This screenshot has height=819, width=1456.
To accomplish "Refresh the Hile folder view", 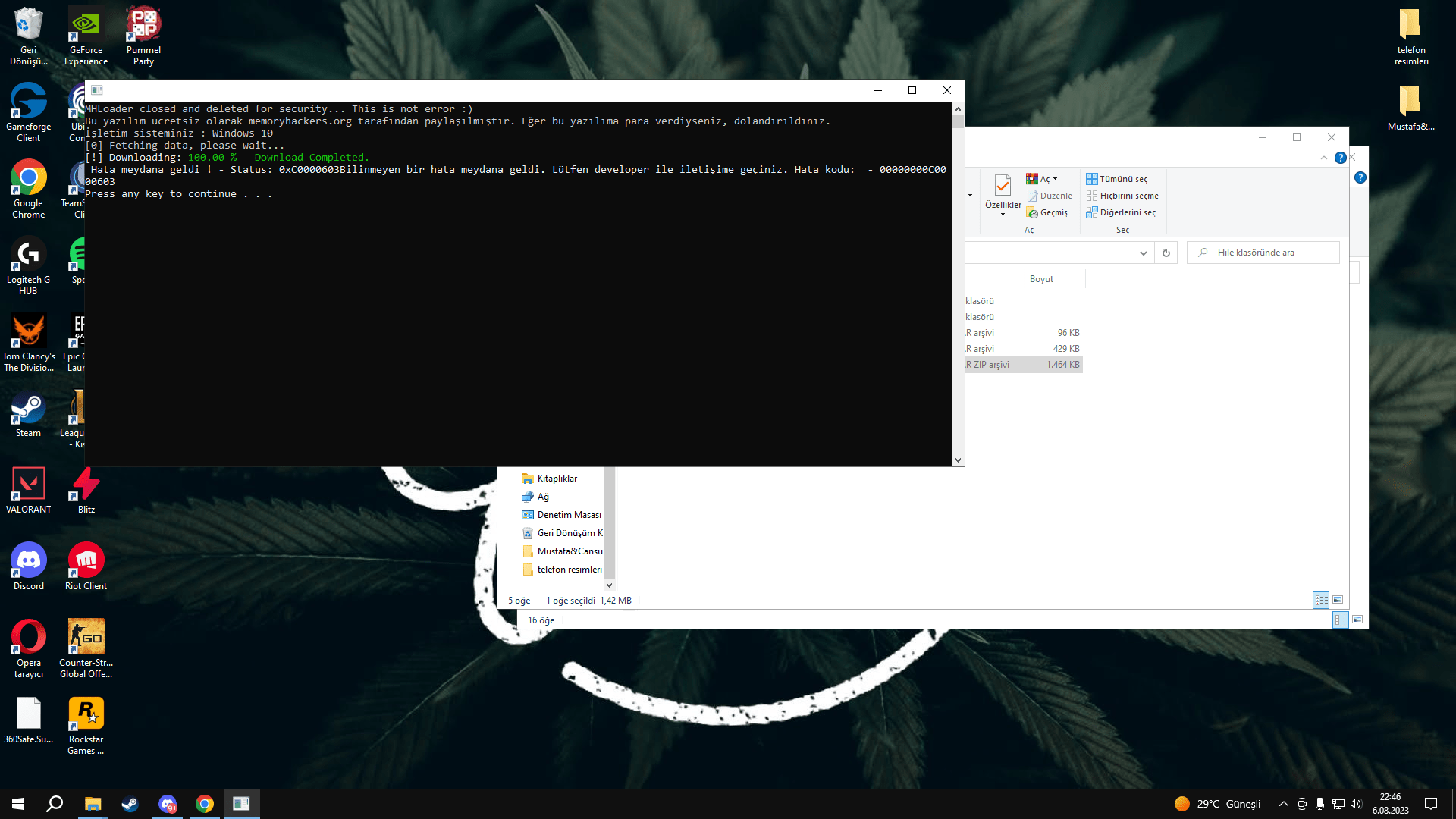I will click(1166, 253).
